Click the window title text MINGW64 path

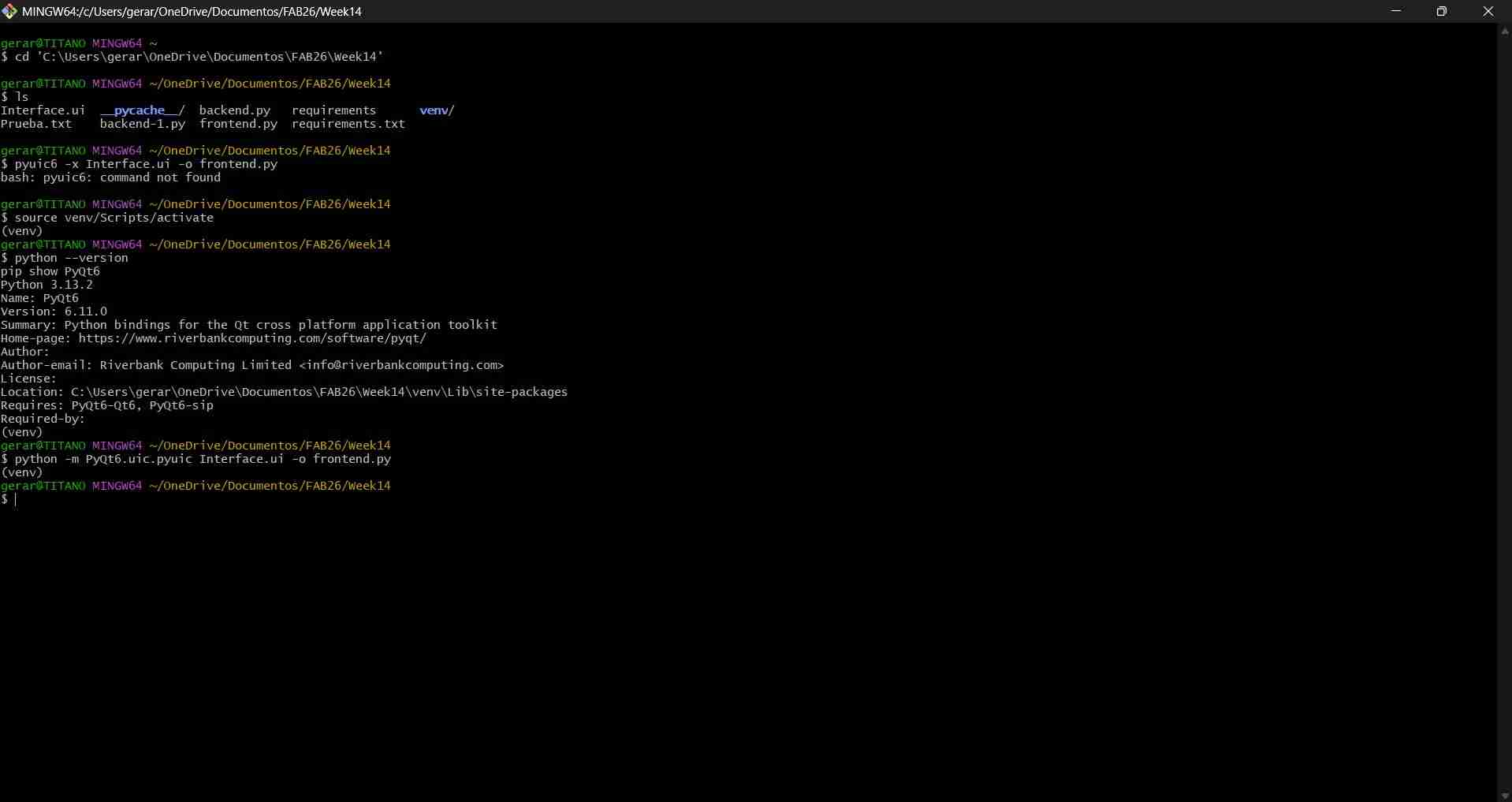pos(192,11)
